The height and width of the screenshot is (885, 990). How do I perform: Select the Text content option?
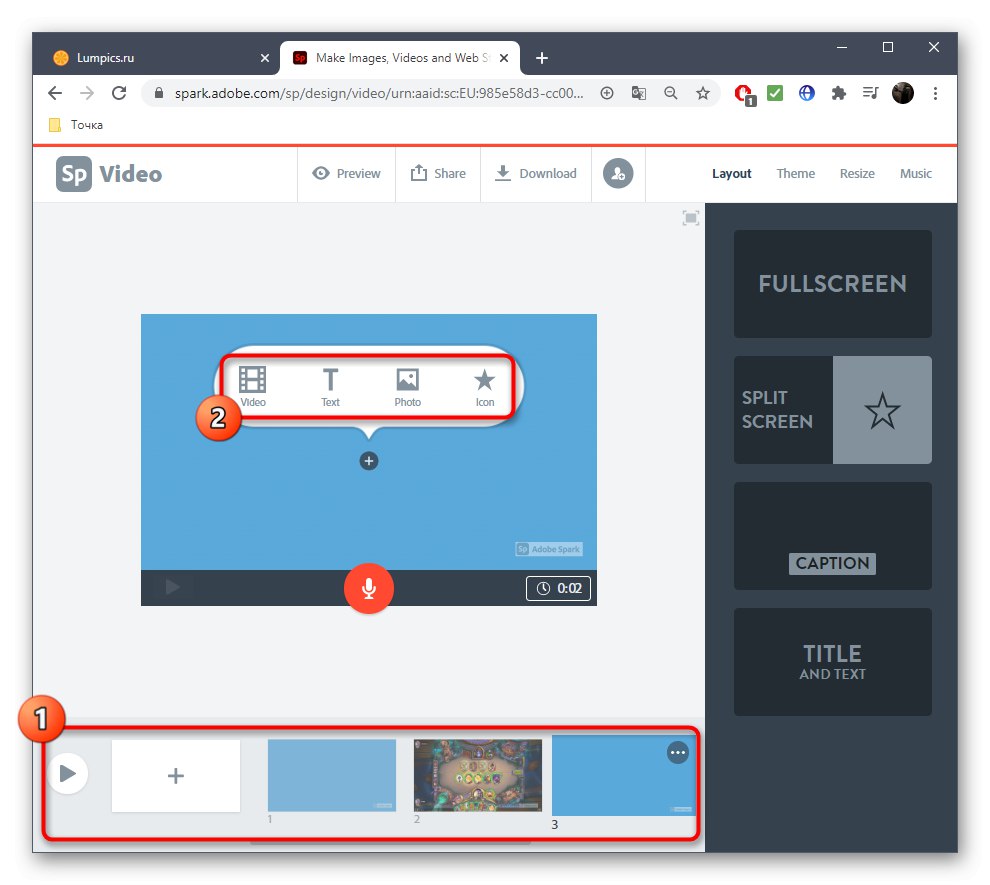point(330,386)
